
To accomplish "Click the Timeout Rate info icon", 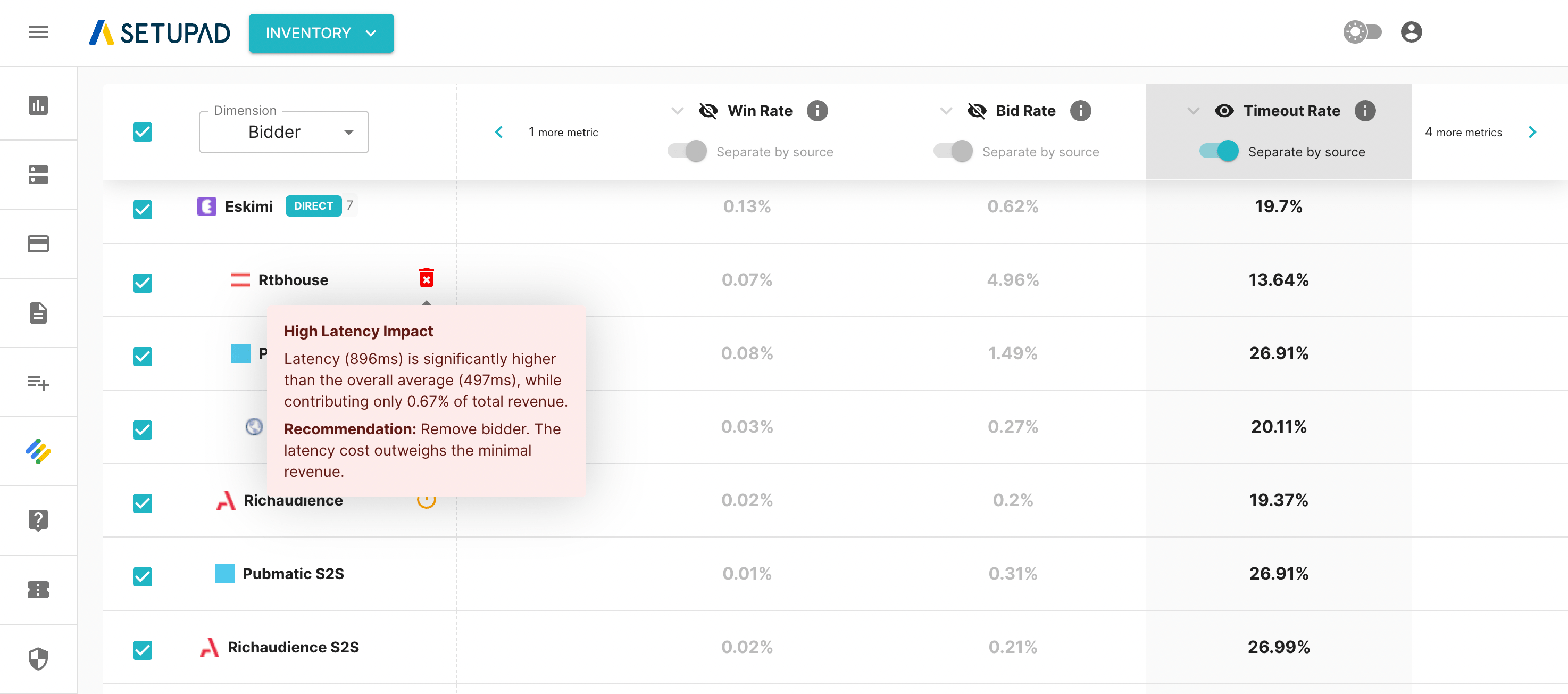I will tap(1365, 111).
